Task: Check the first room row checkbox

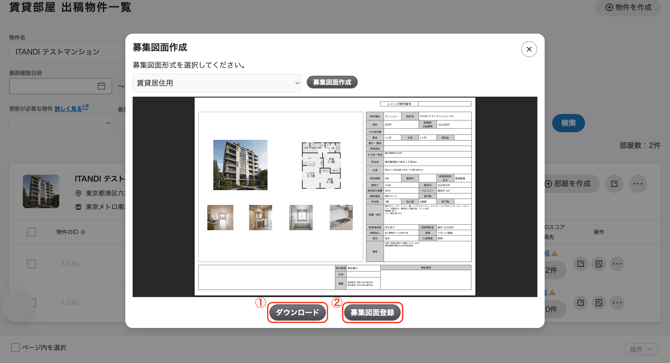Action: 31,263
